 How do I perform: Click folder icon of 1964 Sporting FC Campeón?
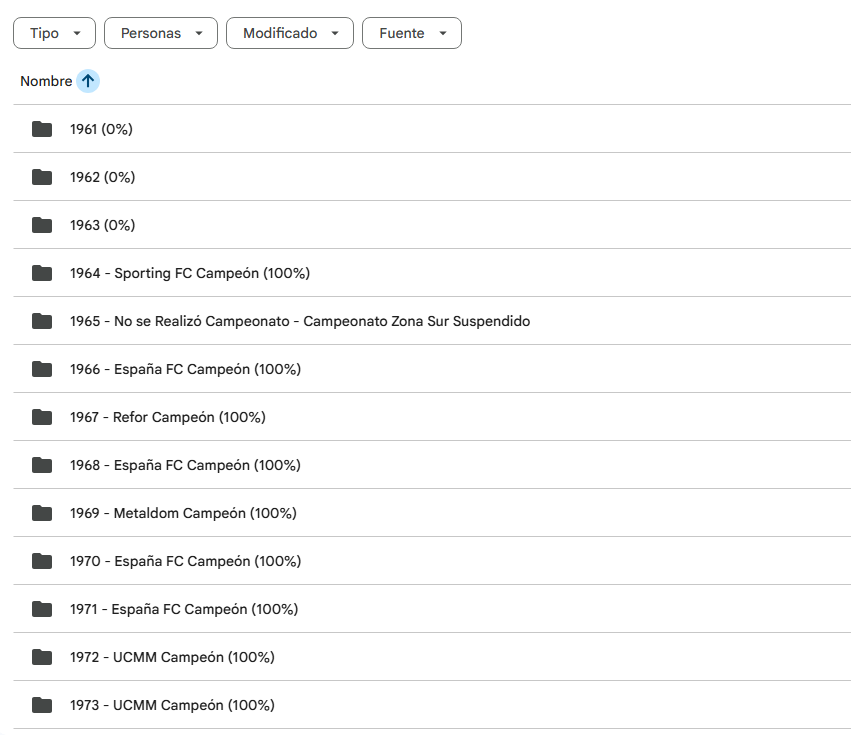(x=42, y=273)
